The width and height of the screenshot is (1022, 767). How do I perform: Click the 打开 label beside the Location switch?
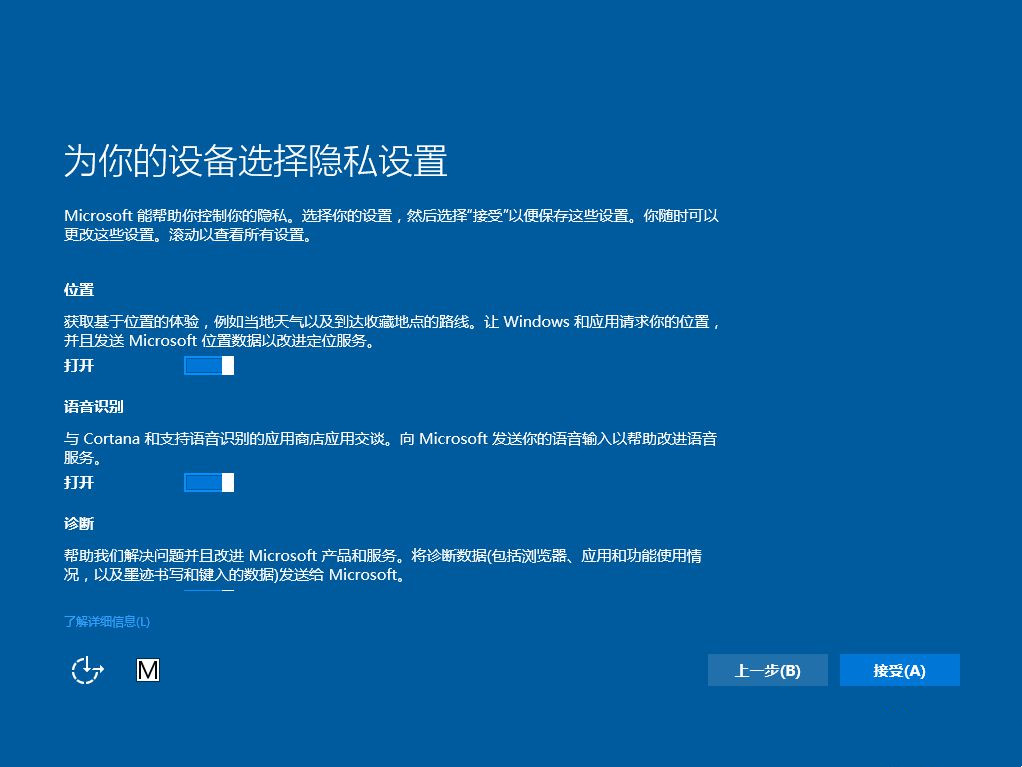pos(77,366)
